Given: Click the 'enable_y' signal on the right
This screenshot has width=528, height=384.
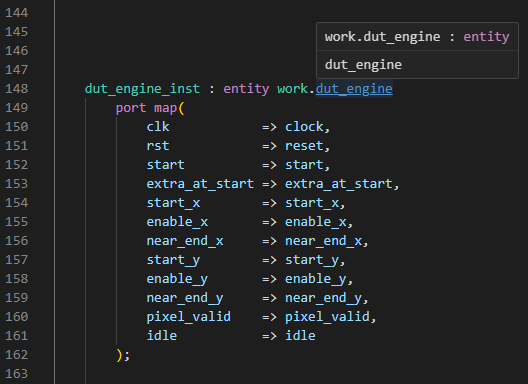Looking at the screenshot, I should 316,279.
